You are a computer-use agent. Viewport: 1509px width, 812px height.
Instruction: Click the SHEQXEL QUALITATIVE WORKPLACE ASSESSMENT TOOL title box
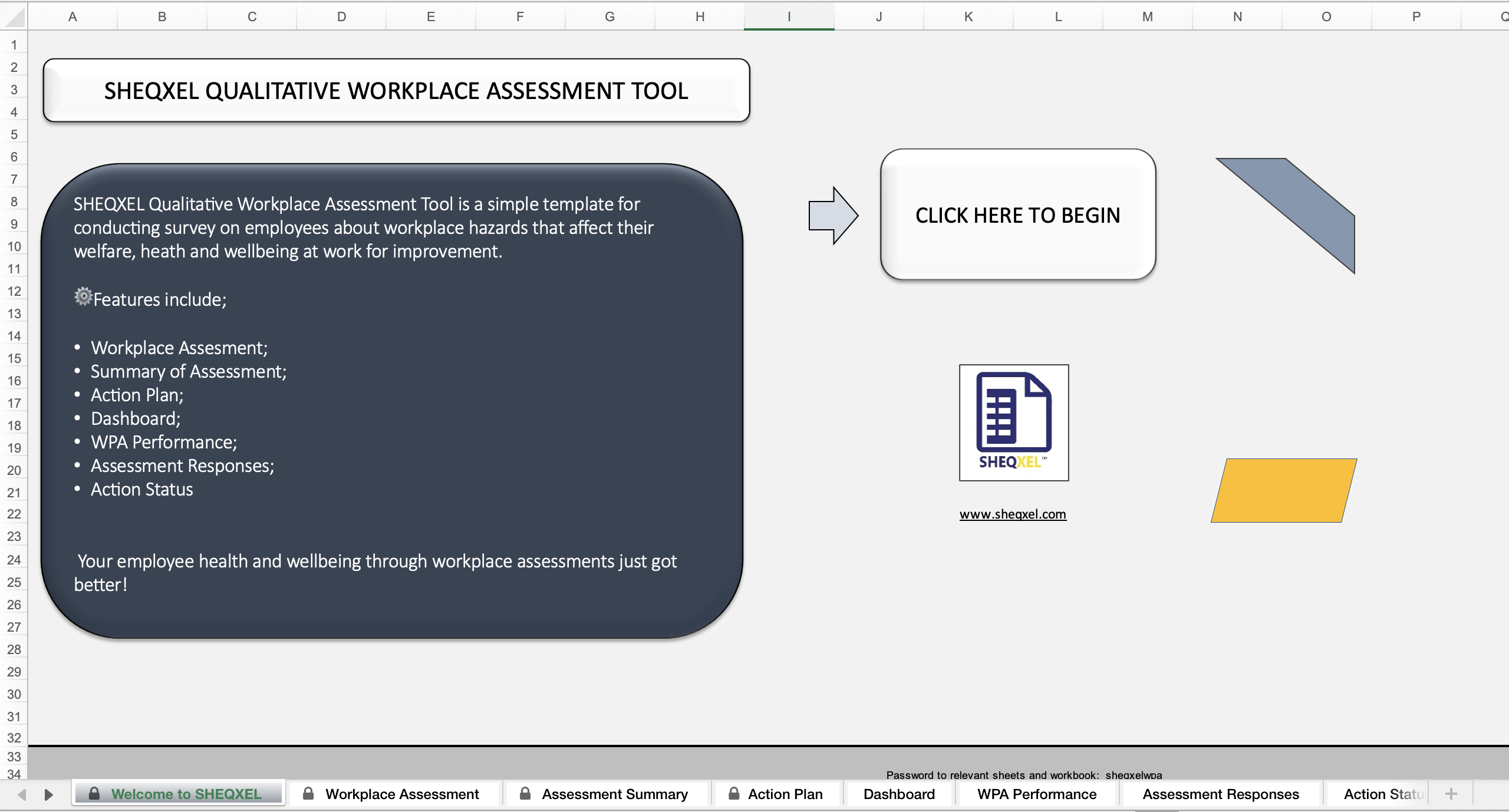coord(396,91)
